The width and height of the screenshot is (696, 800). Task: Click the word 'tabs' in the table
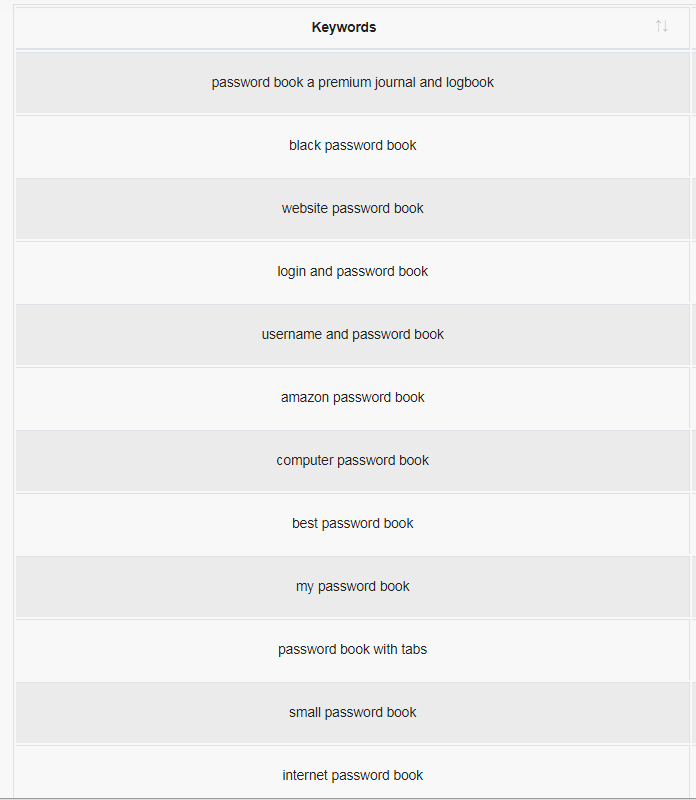(414, 649)
